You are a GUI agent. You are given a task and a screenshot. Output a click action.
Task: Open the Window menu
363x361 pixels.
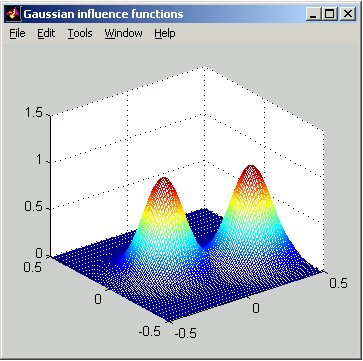tap(123, 33)
